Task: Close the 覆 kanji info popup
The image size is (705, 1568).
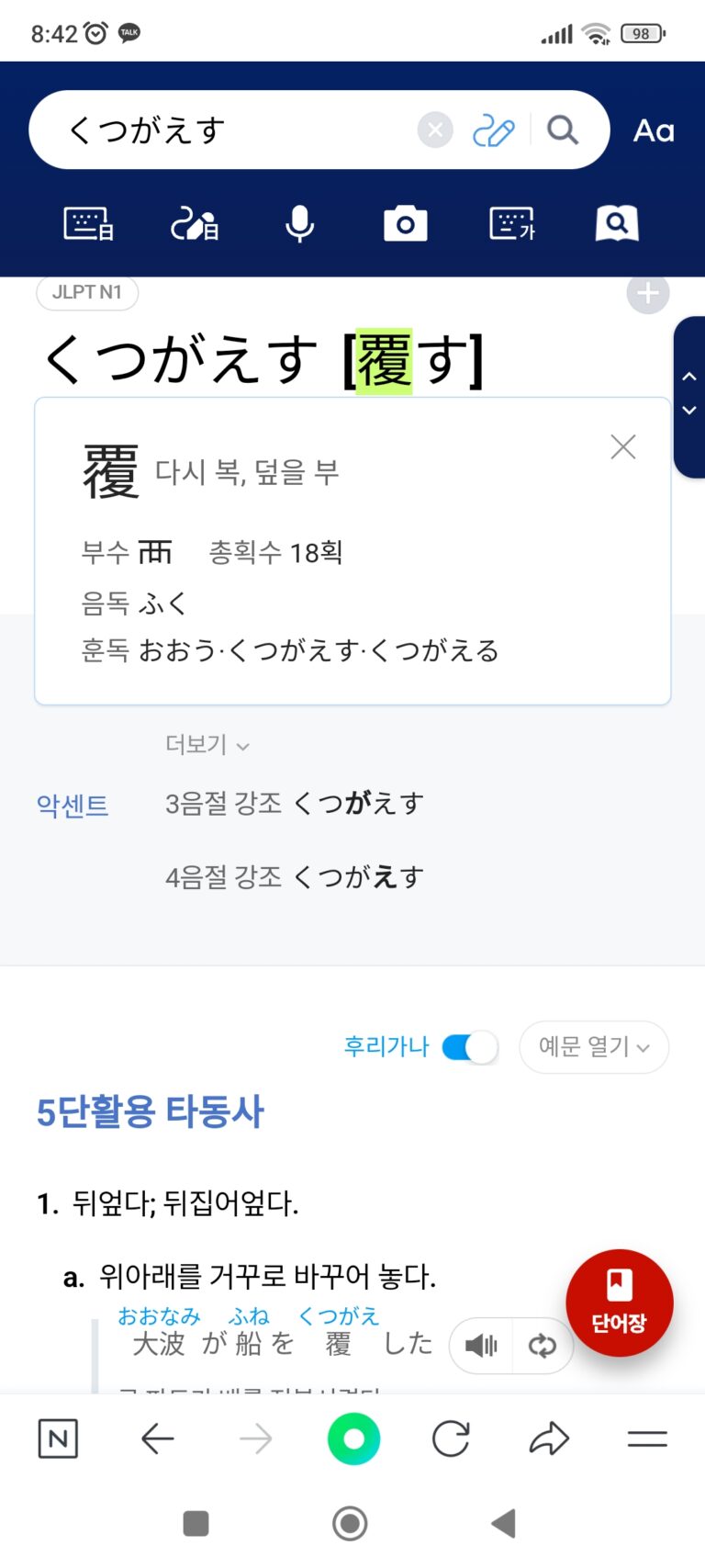Action: pyautogui.click(x=623, y=447)
